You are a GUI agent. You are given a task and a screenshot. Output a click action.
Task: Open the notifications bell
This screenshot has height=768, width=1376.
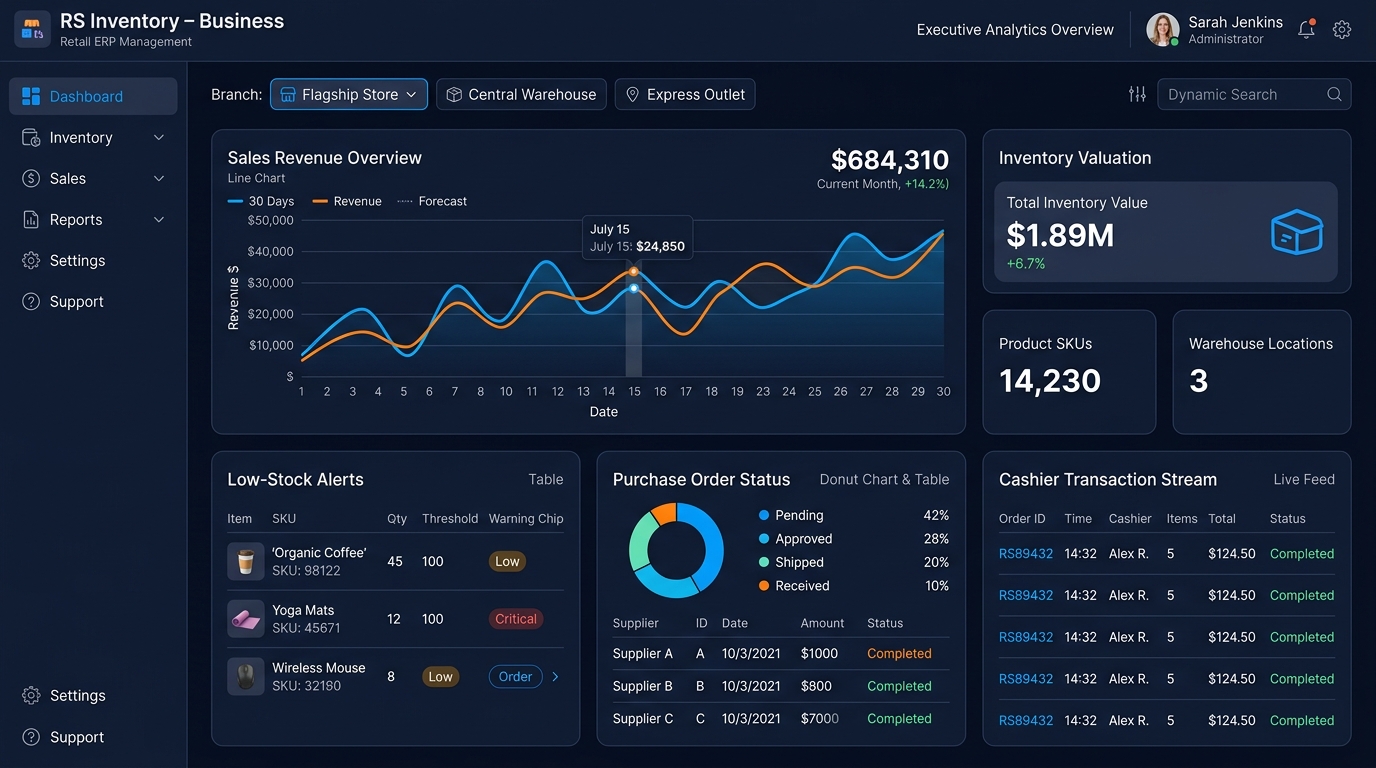tap(1306, 30)
